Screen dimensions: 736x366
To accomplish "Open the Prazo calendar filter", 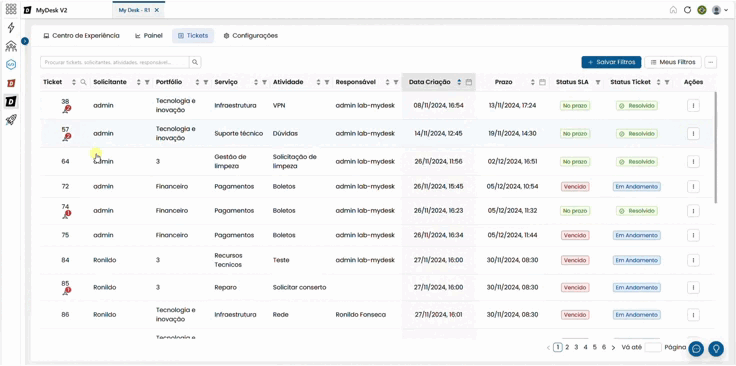I will [x=542, y=82].
